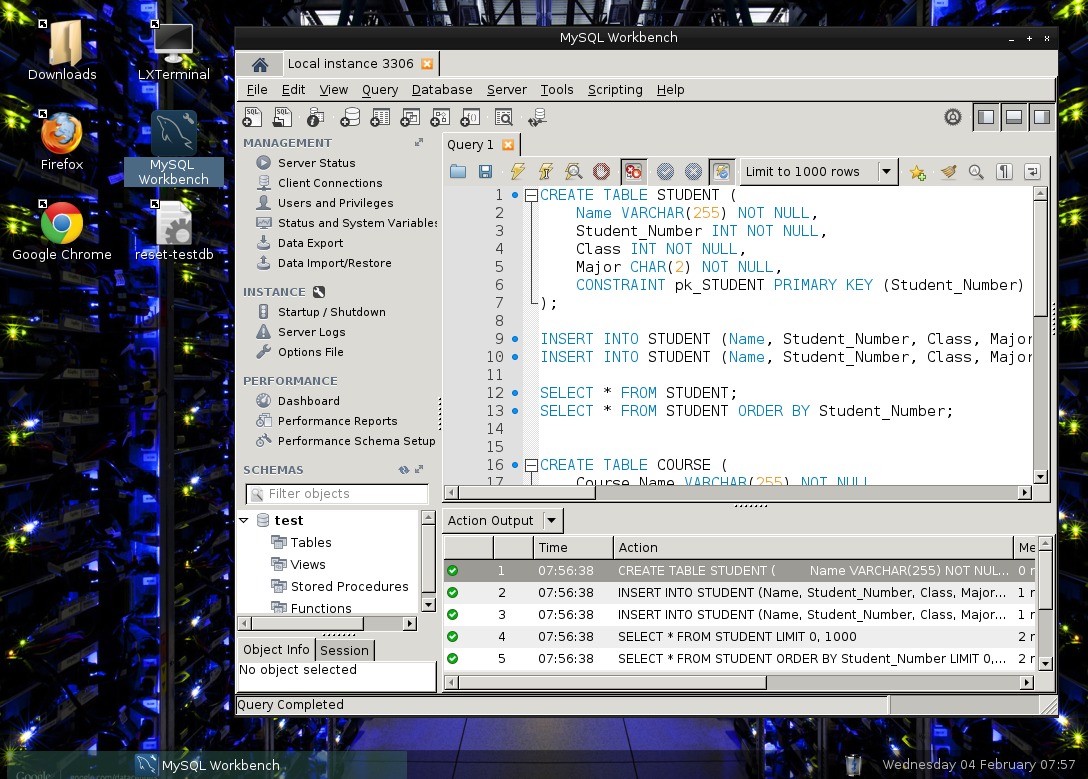Create a new stored procedure icon

coord(440,117)
